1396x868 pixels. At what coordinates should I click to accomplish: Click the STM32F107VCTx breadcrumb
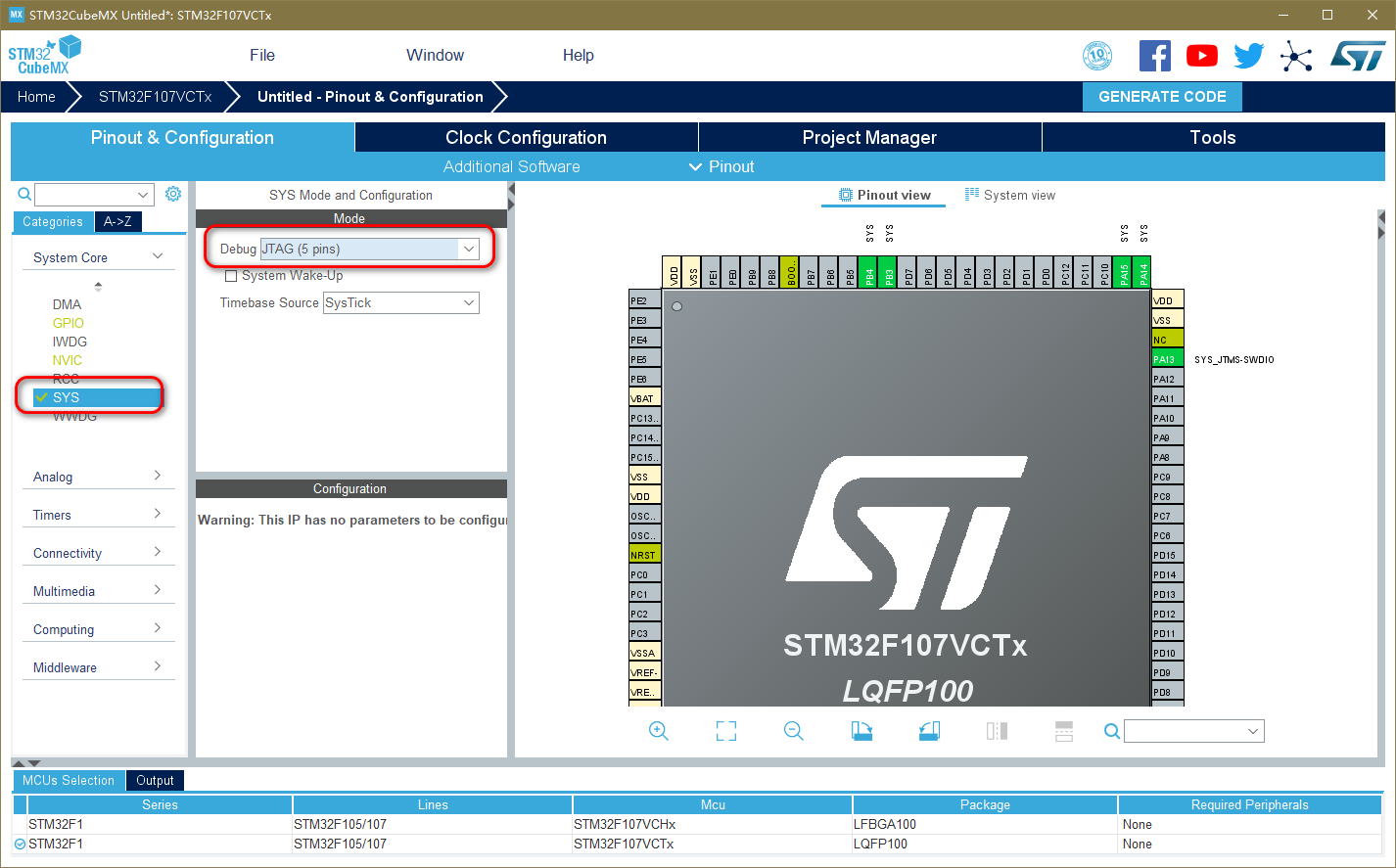click(x=156, y=97)
